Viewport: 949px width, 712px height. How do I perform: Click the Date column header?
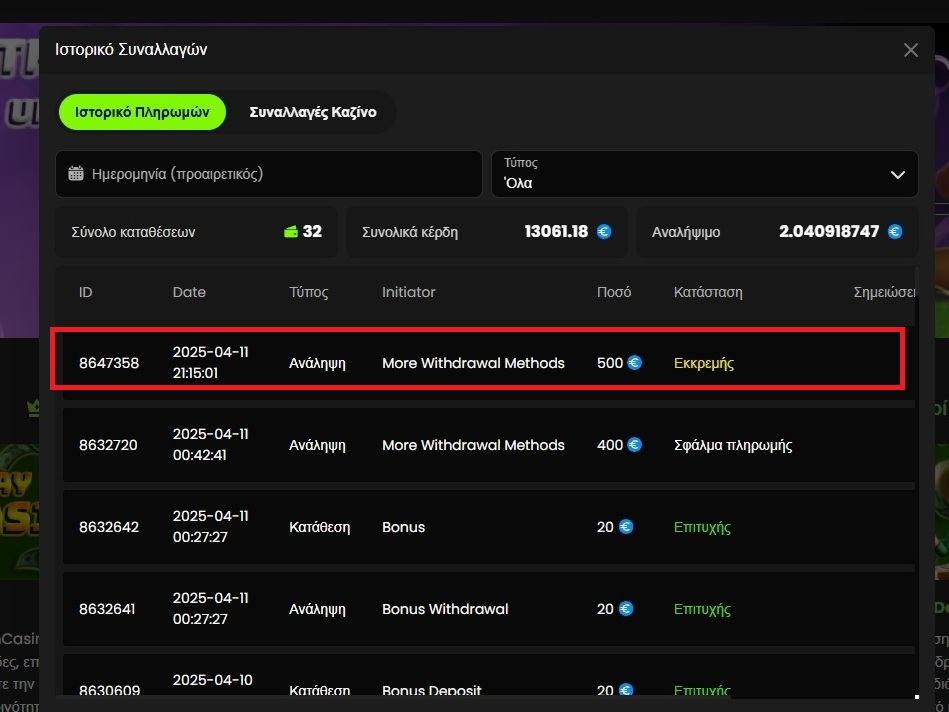(x=189, y=292)
